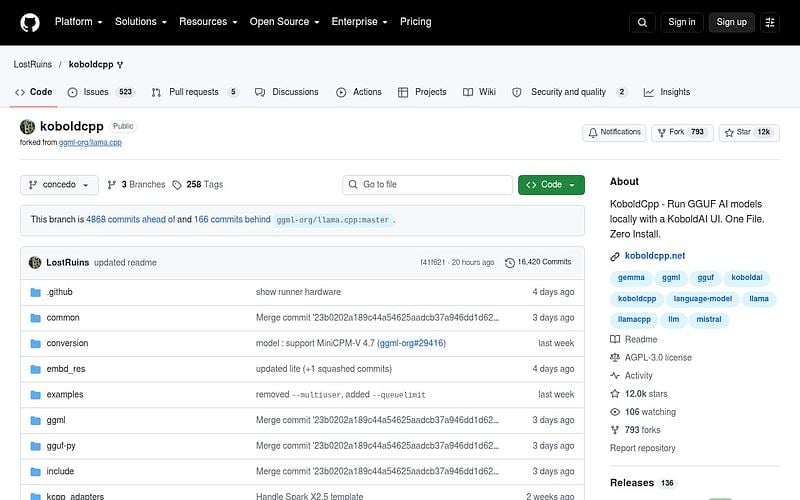The image size is (800, 500).
Task: Open the Wiki tab
Action: tap(479, 92)
